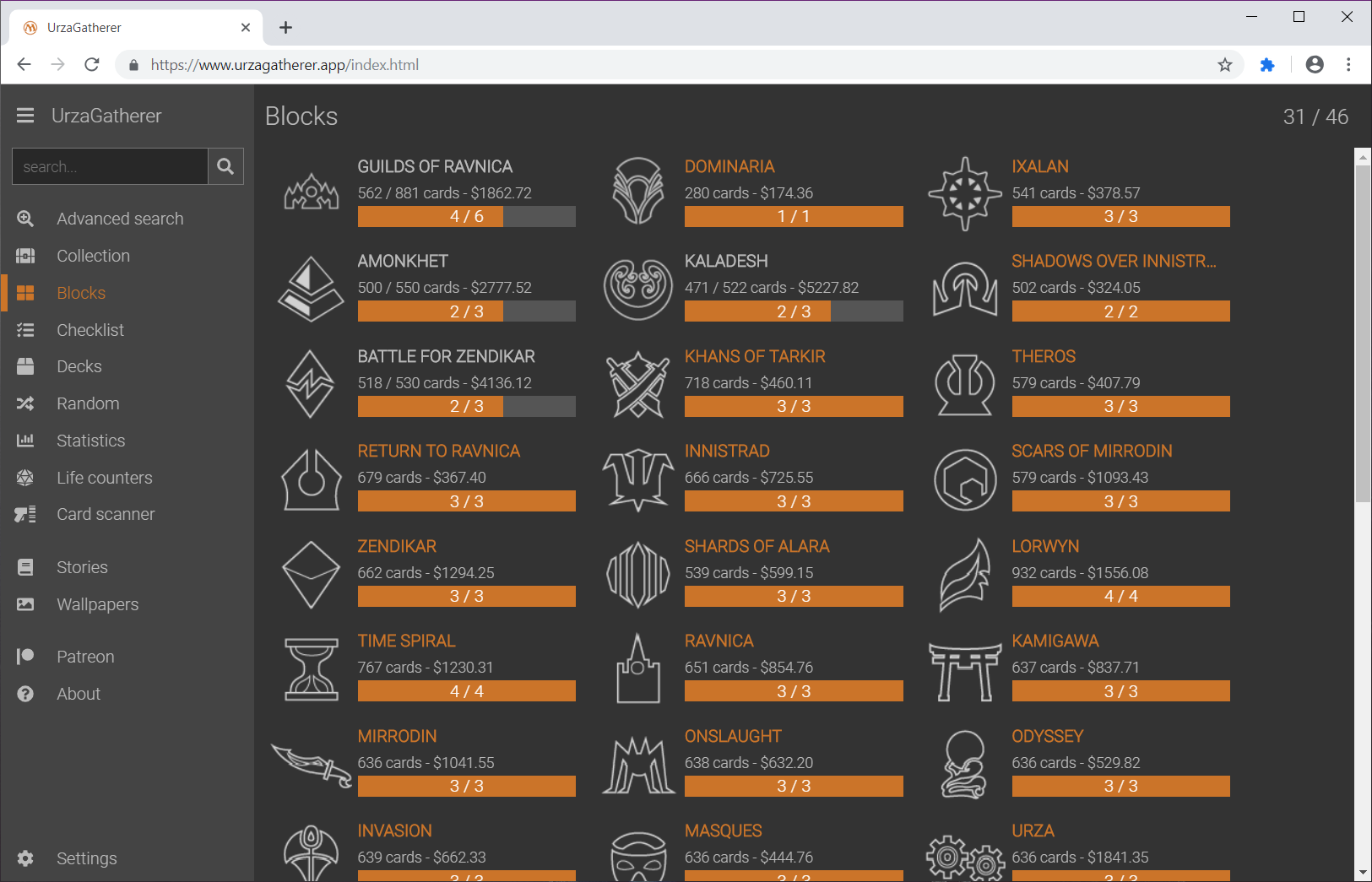This screenshot has width=1372, height=882.
Task: Open the MASQUES block title
Action: [x=724, y=831]
